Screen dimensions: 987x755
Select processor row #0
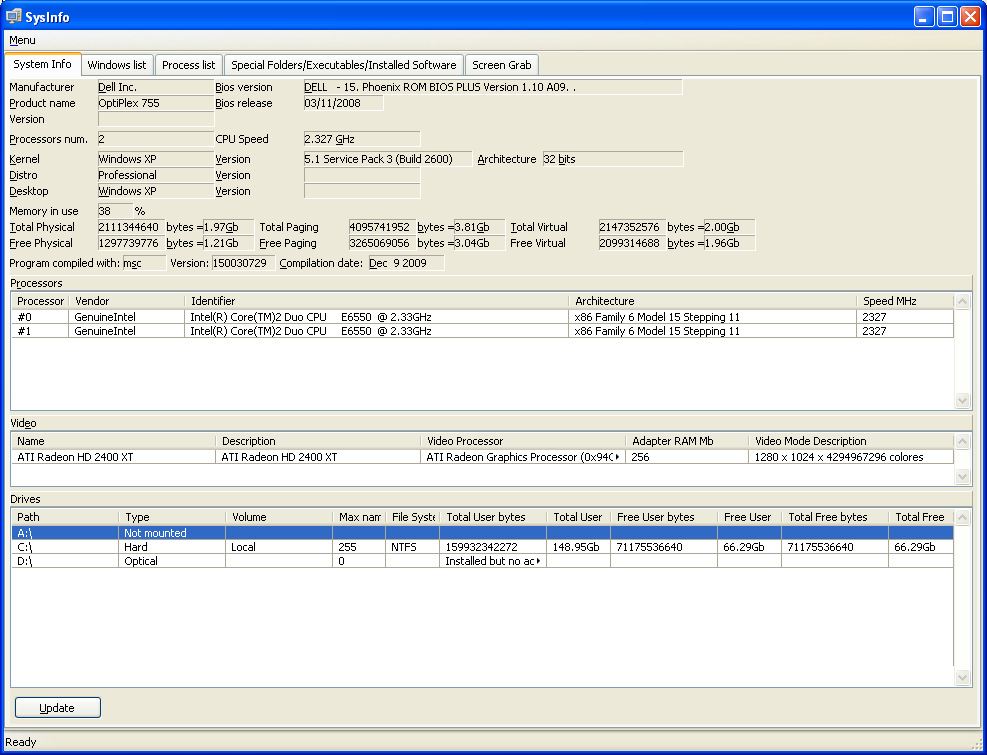coord(482,317)
